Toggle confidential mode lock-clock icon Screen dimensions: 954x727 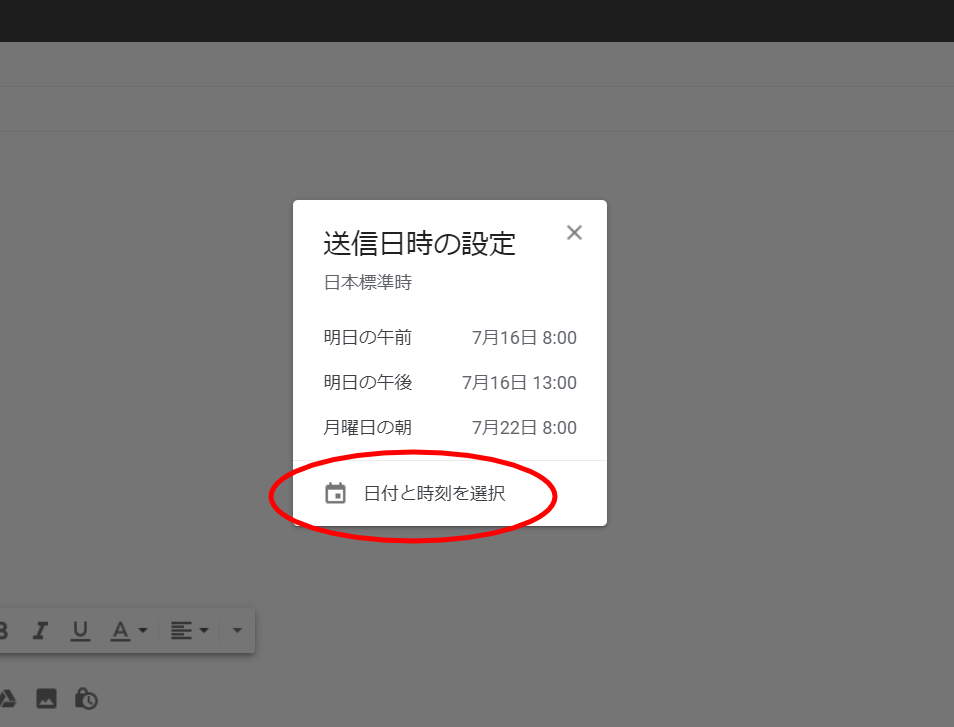86,698
